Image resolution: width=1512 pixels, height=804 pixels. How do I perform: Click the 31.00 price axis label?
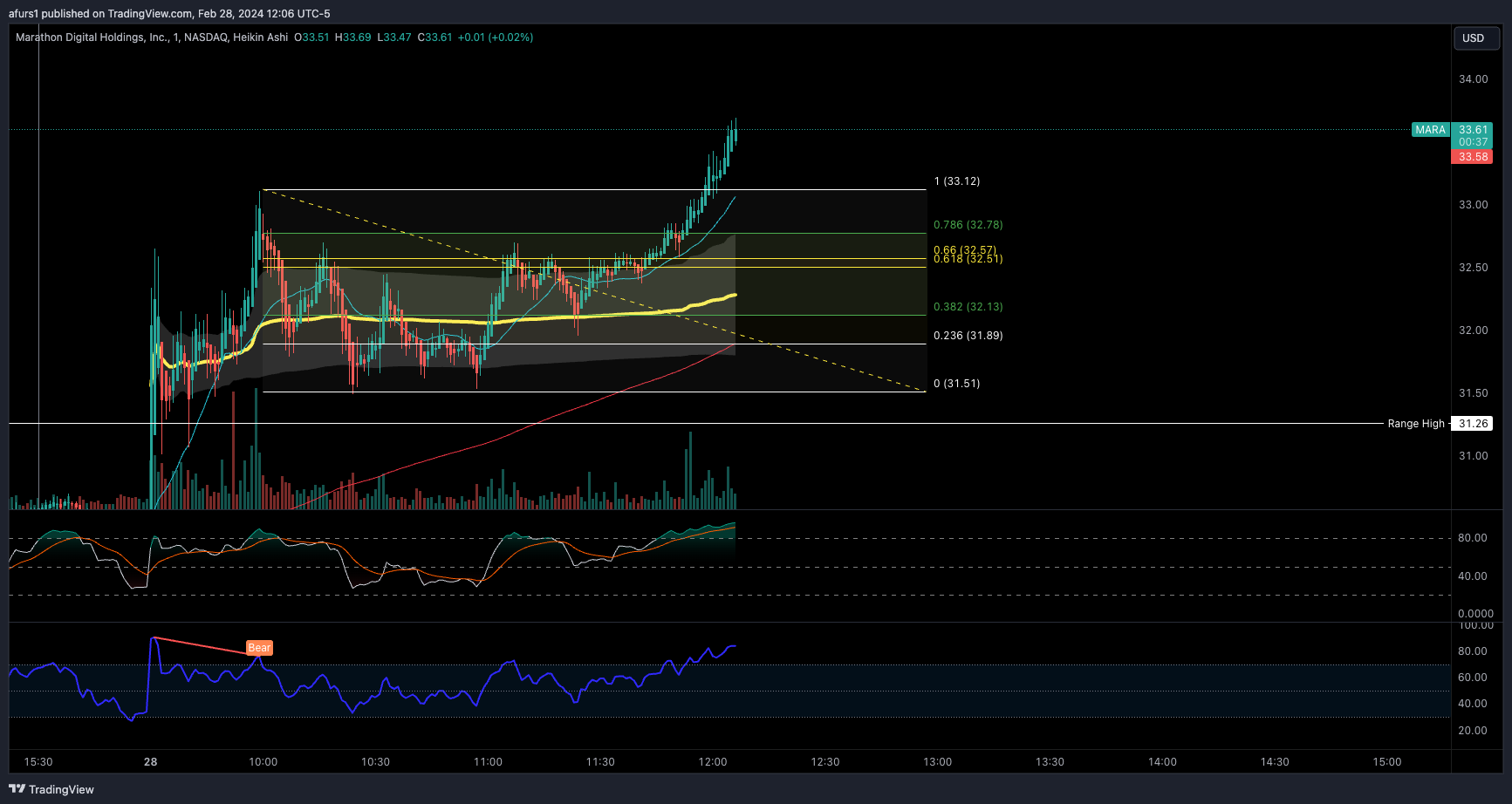(x=1474, y=456)
